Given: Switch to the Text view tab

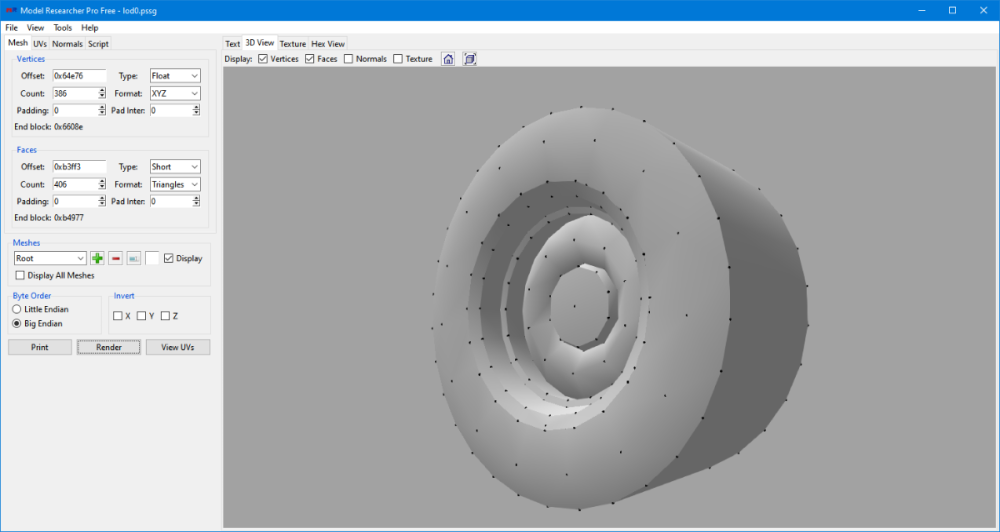Looking at the screenshot, I should coord(233,44).
